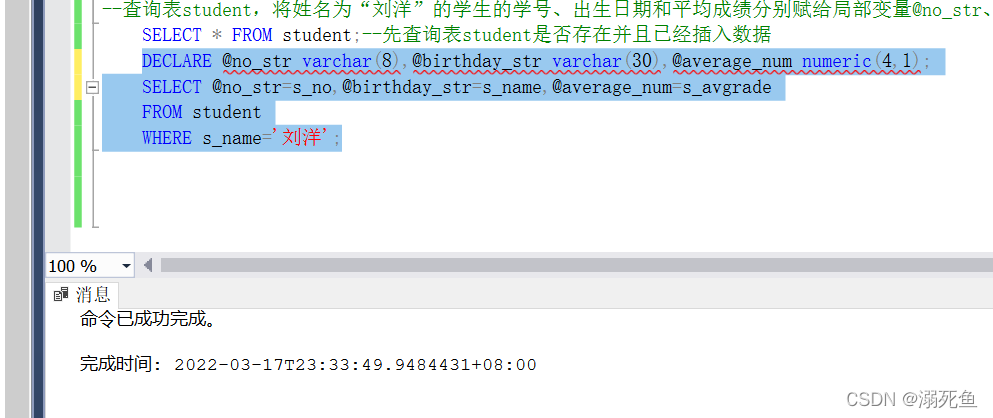
Task: Click the @average_num=s_avgrade assignment
Action: tap(662, 87)
